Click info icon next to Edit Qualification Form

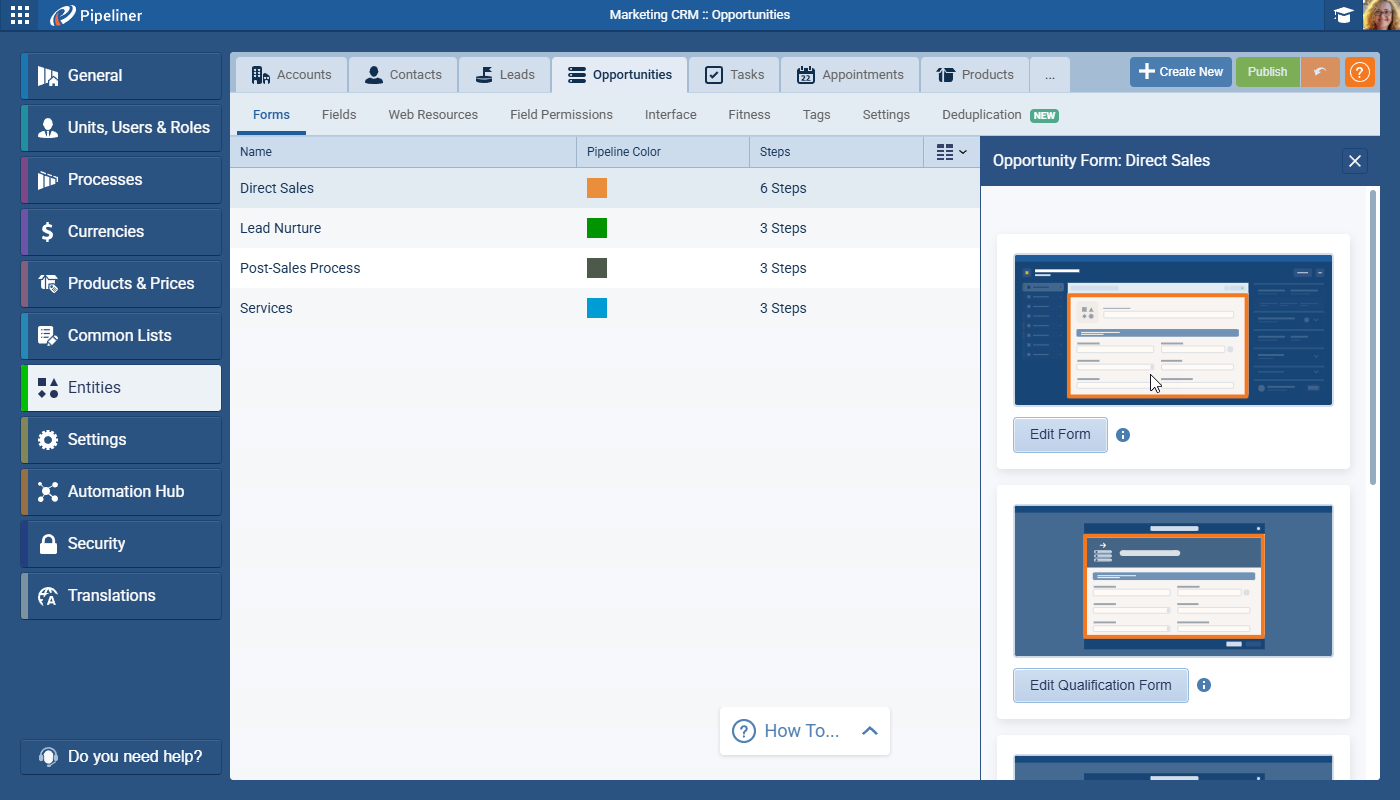1204,686
